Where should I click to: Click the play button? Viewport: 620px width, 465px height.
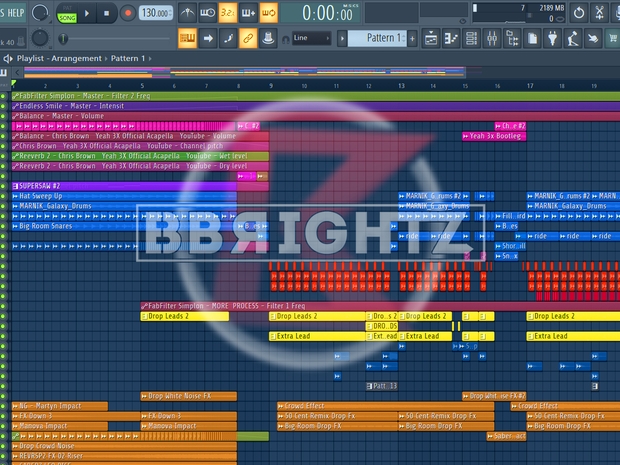tap(87, 13)
